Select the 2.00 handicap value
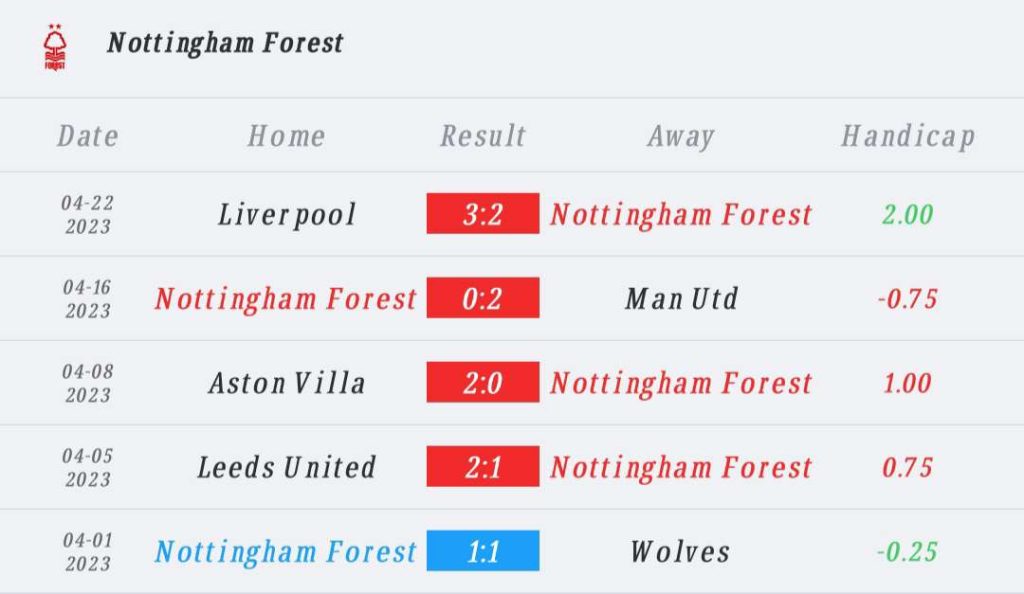 (908, 215)
